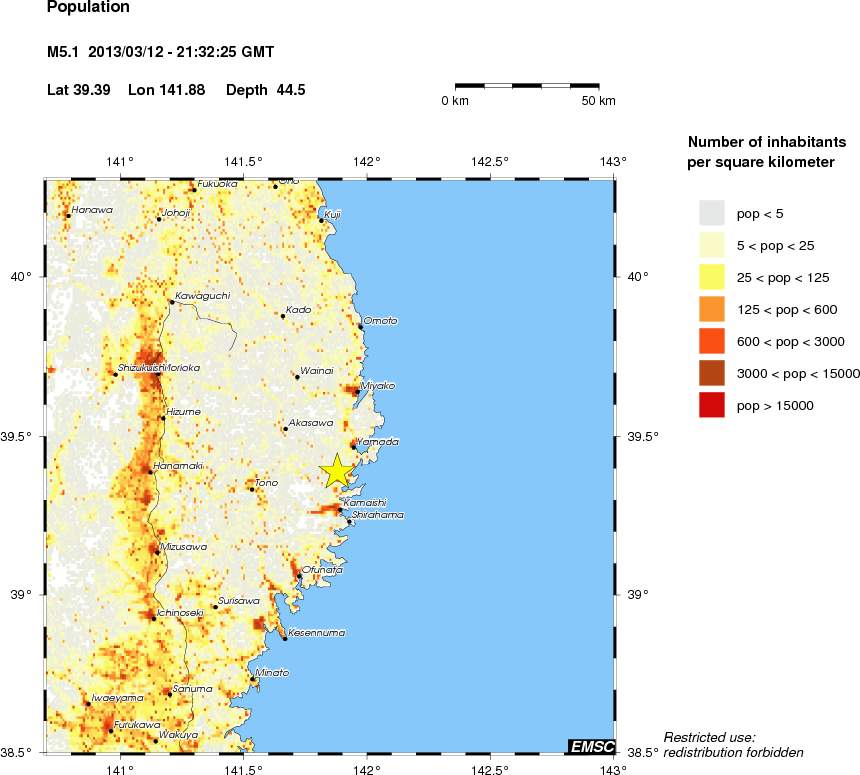This screenshot has width=860, height=775.
Task: Click the Miyako city marker
Action: tap(357, 391)
